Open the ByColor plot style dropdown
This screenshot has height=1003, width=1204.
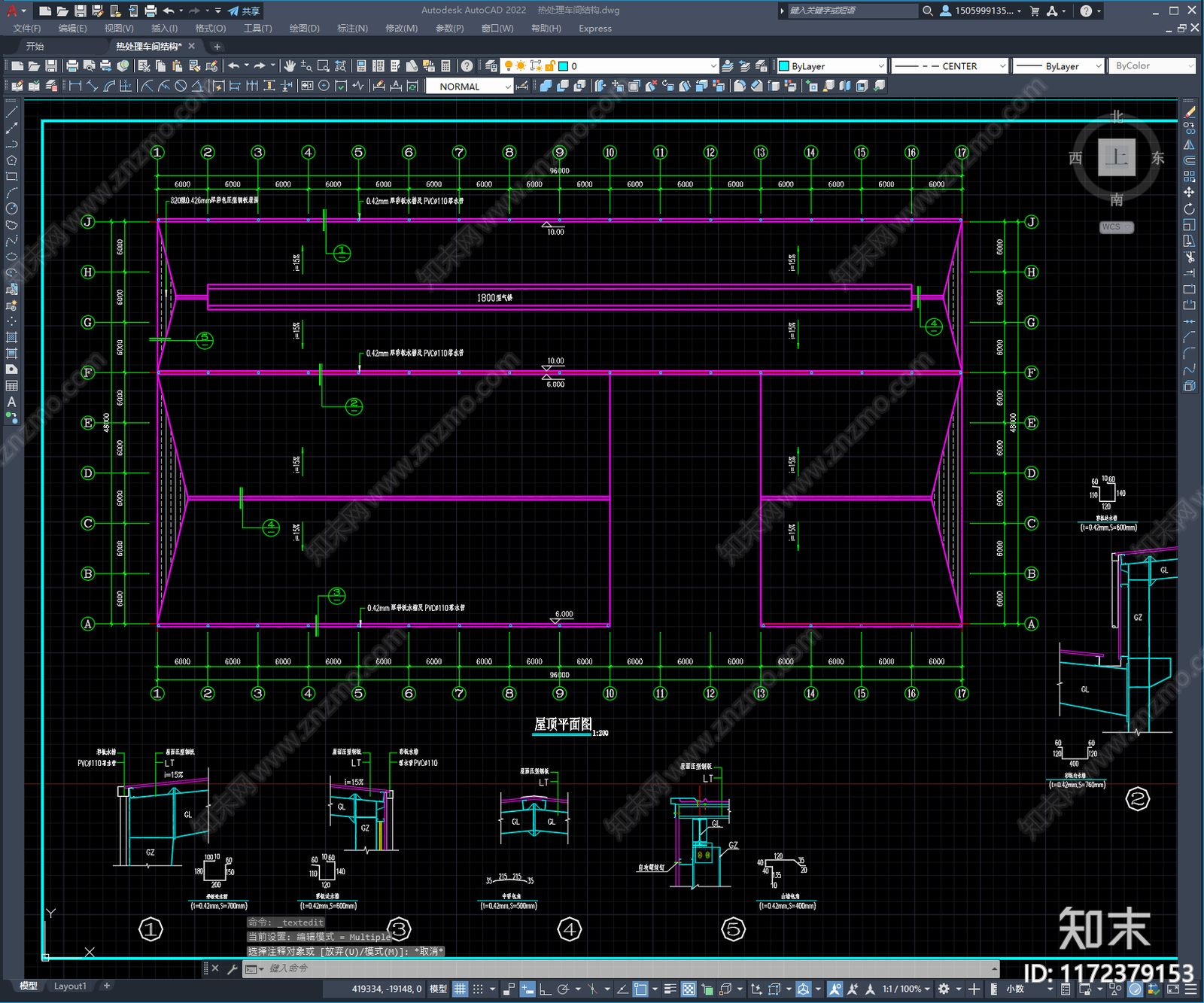[x=1152, y=66]
